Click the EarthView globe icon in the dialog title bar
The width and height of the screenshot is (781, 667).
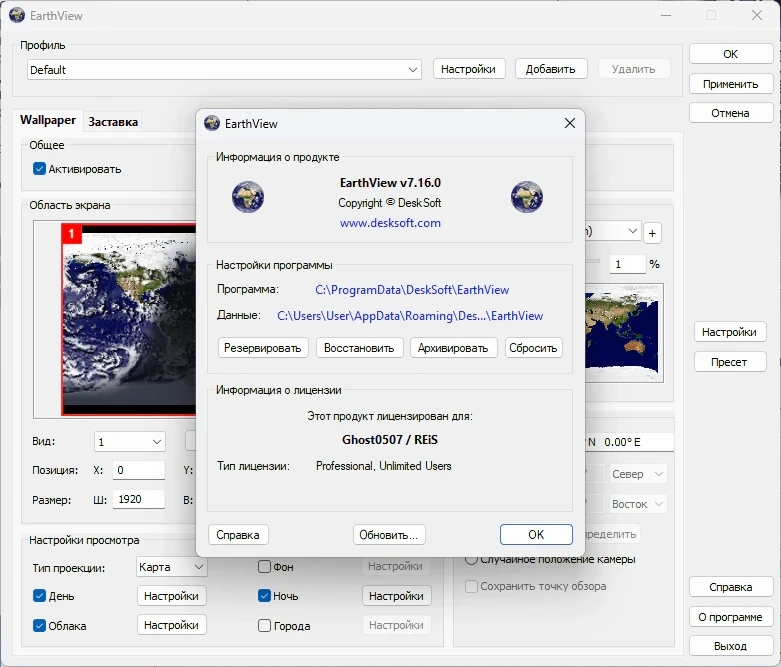click(212, 123)
